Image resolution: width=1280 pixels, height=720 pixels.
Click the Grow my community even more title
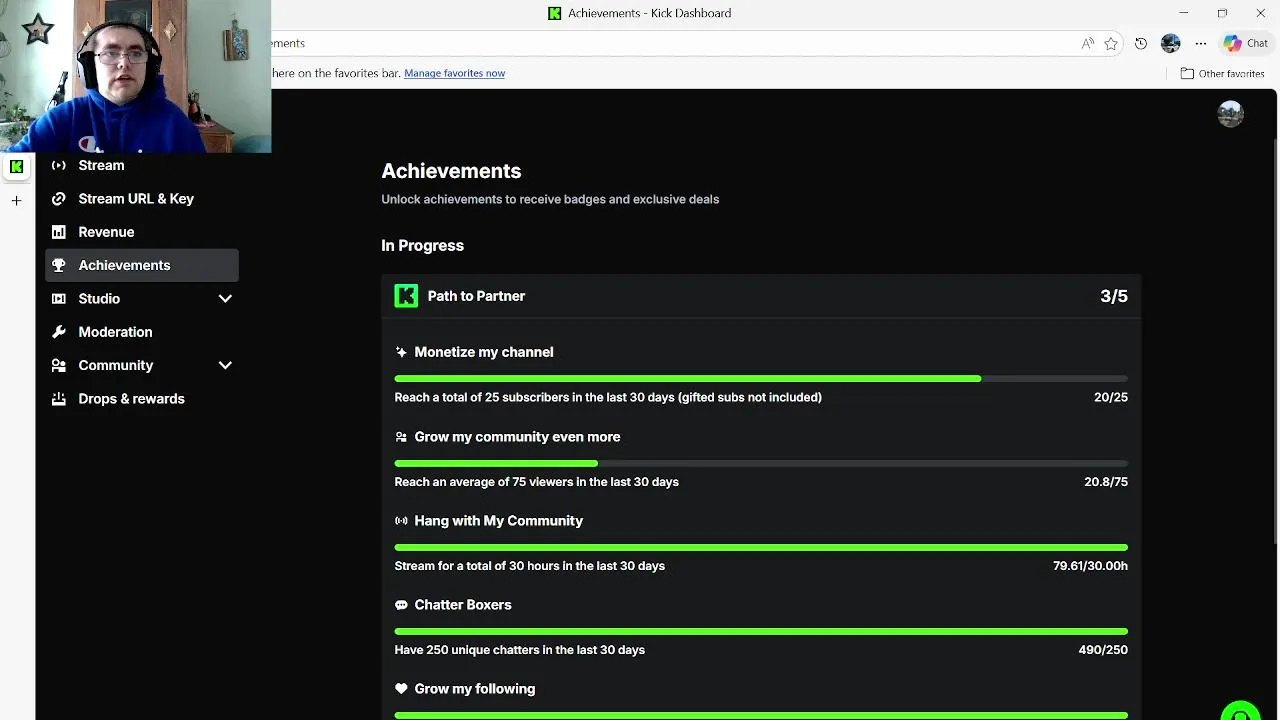click(517, 437)
